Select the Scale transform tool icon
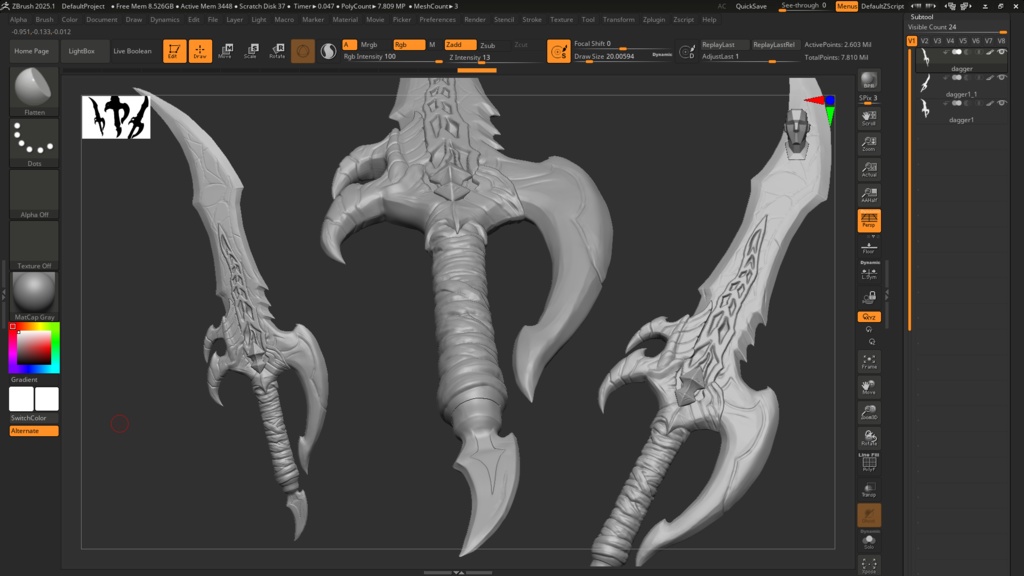Image resolution: width=1024 pixels, height=576 pixels. pyautogui.click(x=251, y=50)
